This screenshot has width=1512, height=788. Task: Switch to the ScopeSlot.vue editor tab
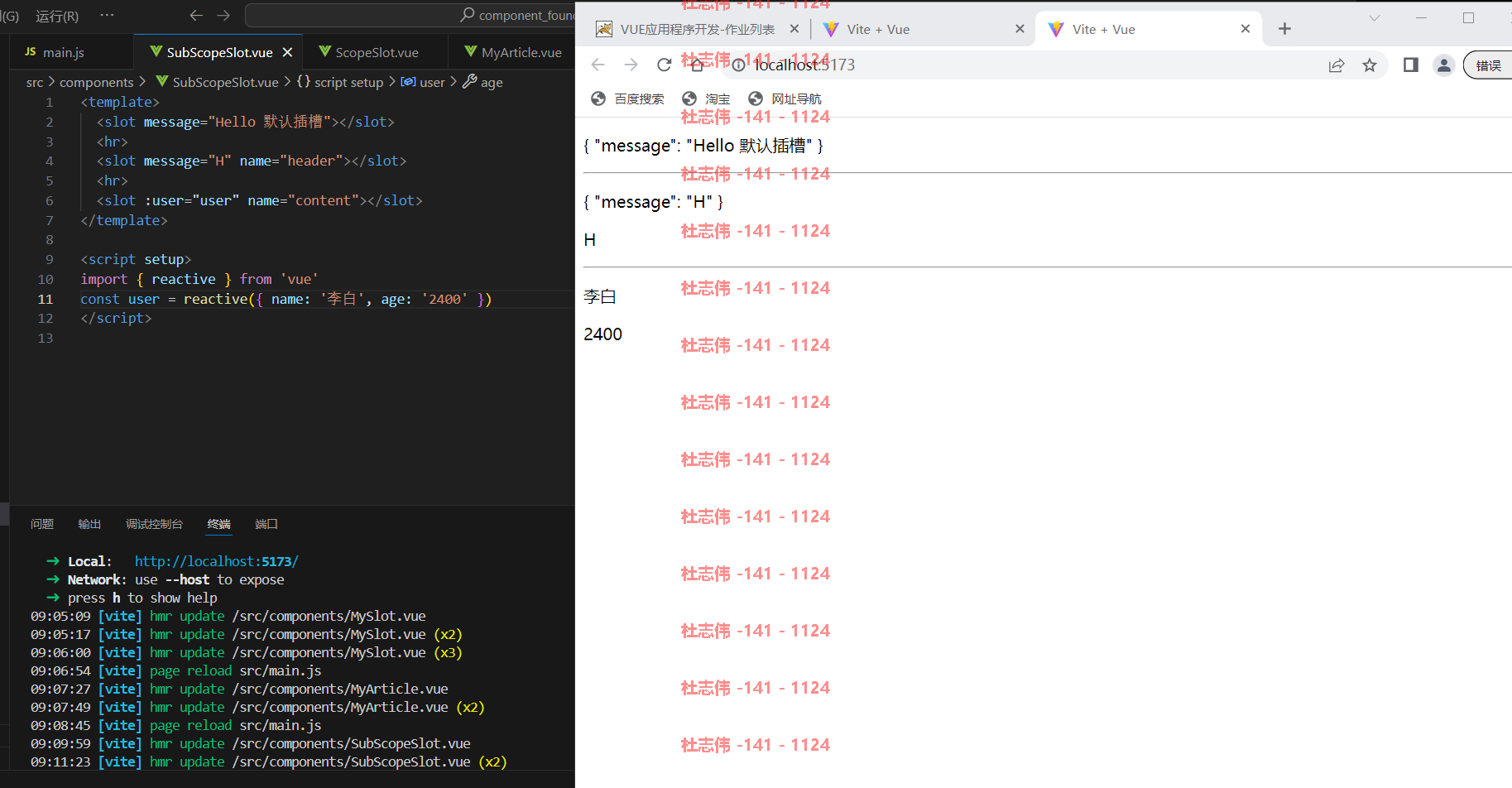tap(376, 52)
